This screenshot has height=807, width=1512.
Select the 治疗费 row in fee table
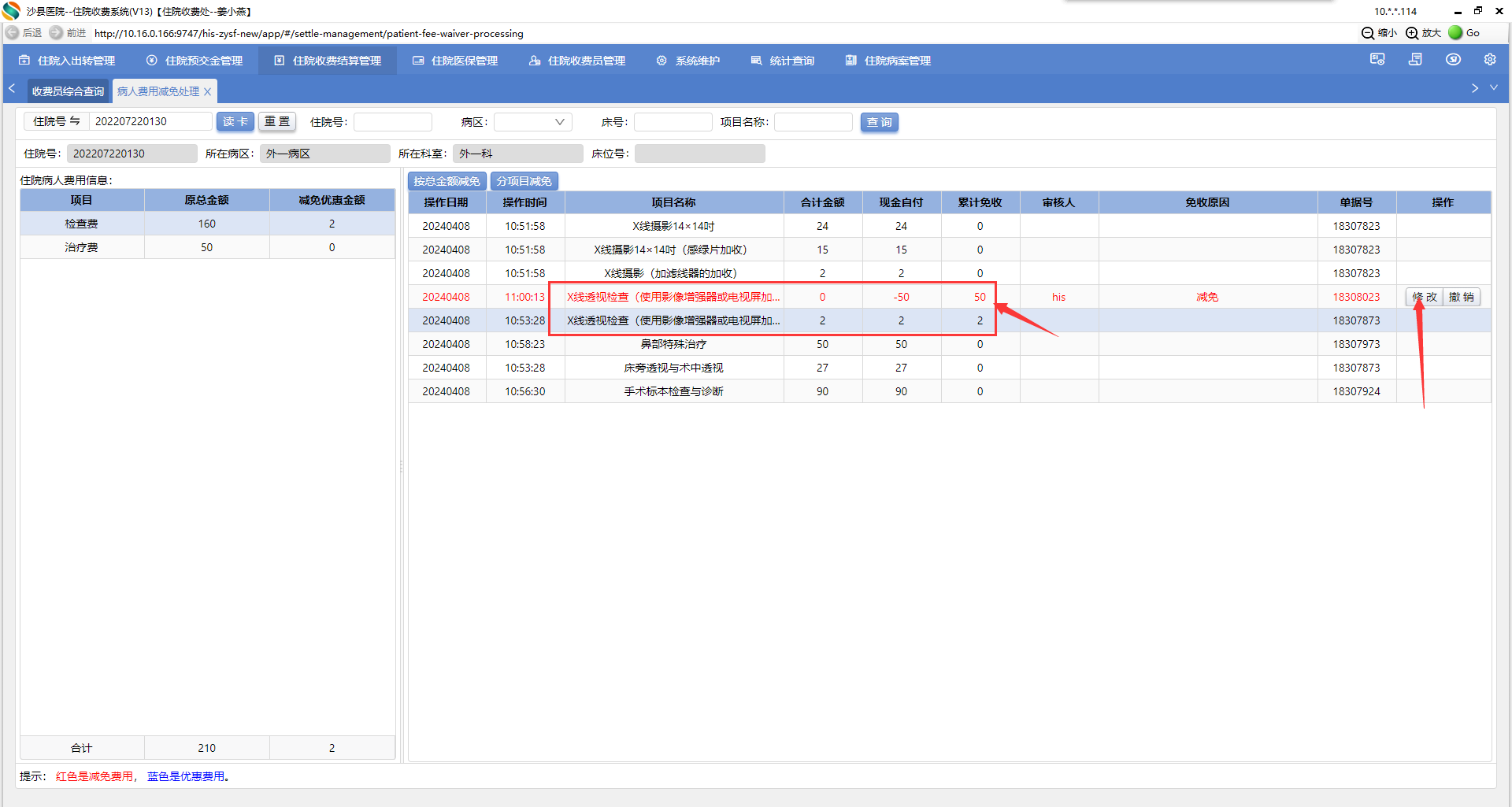coord(207,247)
